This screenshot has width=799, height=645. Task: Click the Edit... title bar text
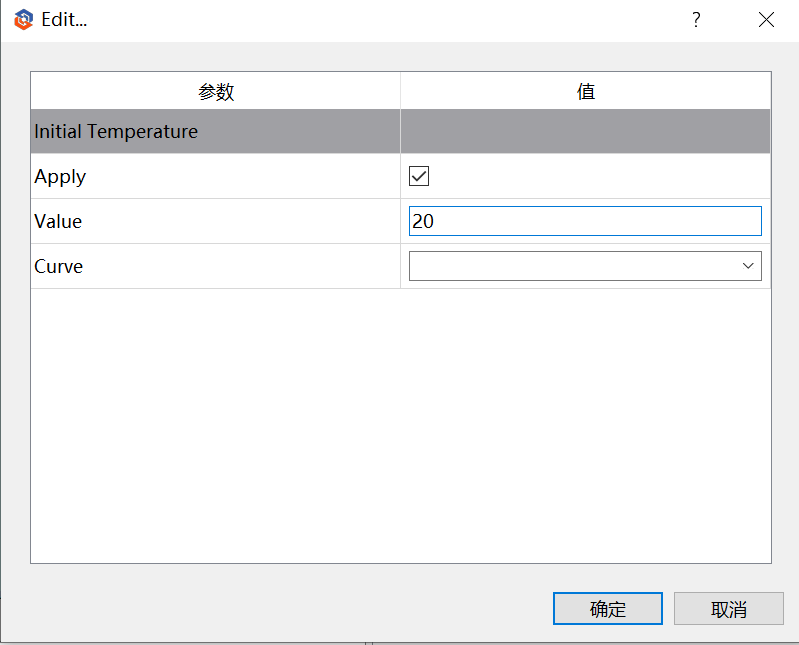[64, 20]
